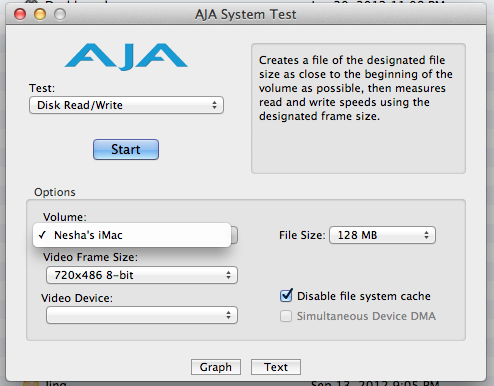Click the AJA logo
494x386 pixels.
126,57
